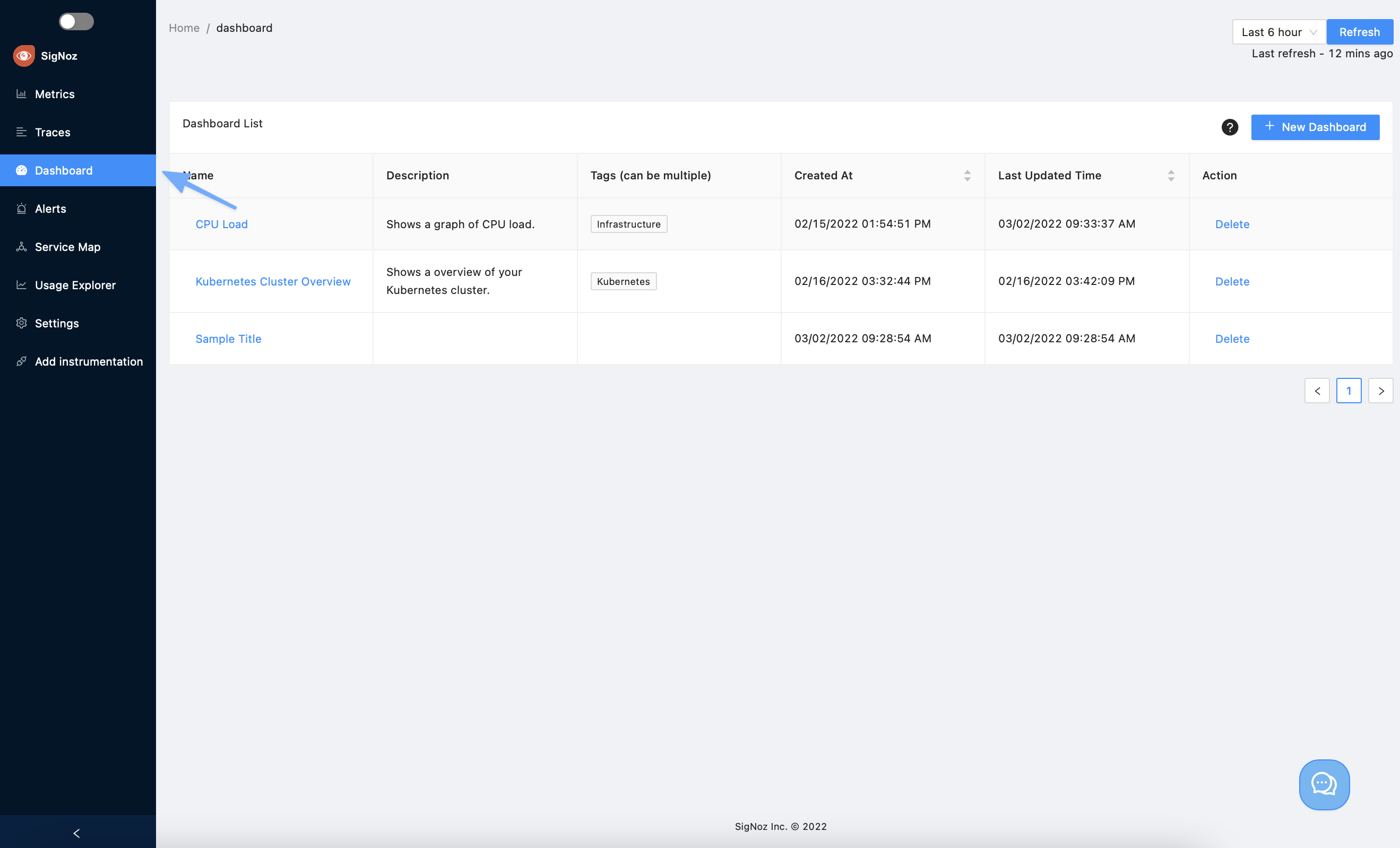Delete the CPU Load dashboard
The width and height of the screenshot is (1400, 848).
[x=1232, y=224]
